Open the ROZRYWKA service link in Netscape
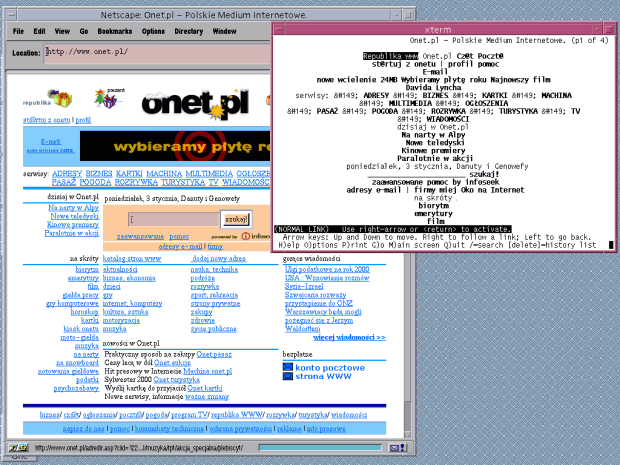 click(136, 182)
